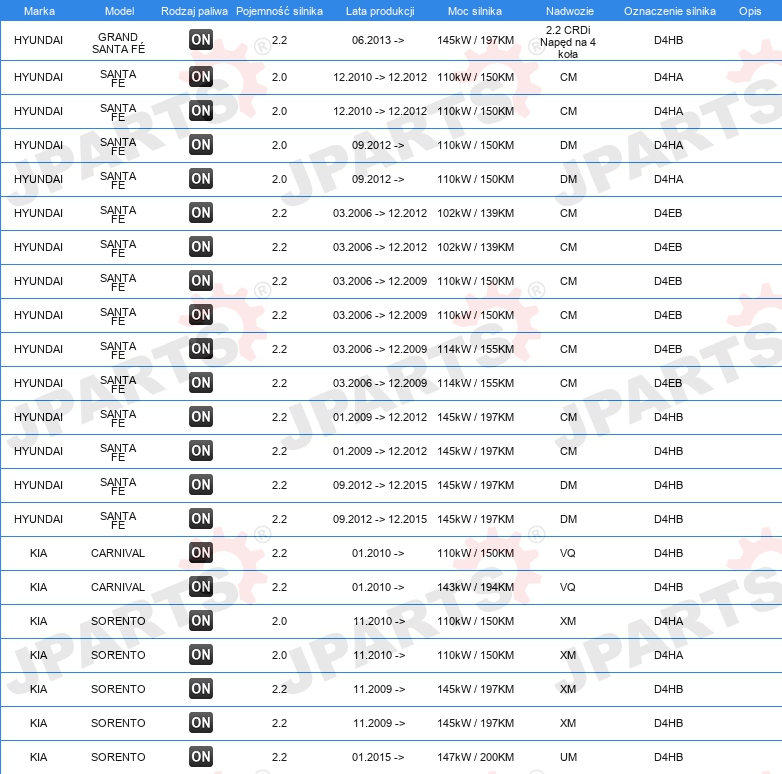Viewport: 782px width, 774px height.
Task: Select the 143kW / 194KM power cell
Action: 475,587
